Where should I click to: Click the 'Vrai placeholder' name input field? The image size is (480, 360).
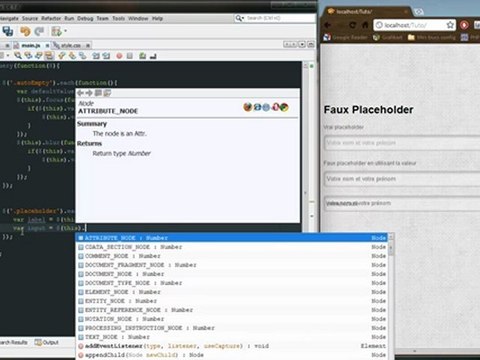(x=402, y=143)
